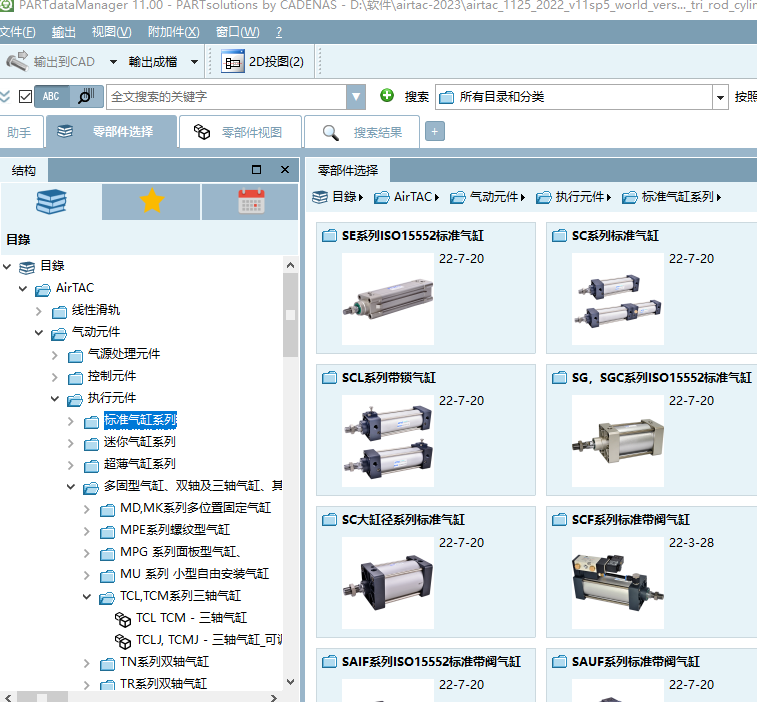This screenshot has width=757, height=702.
Task: Click the Export to CAD bolt icon
Action: click(x=17, y=61)
